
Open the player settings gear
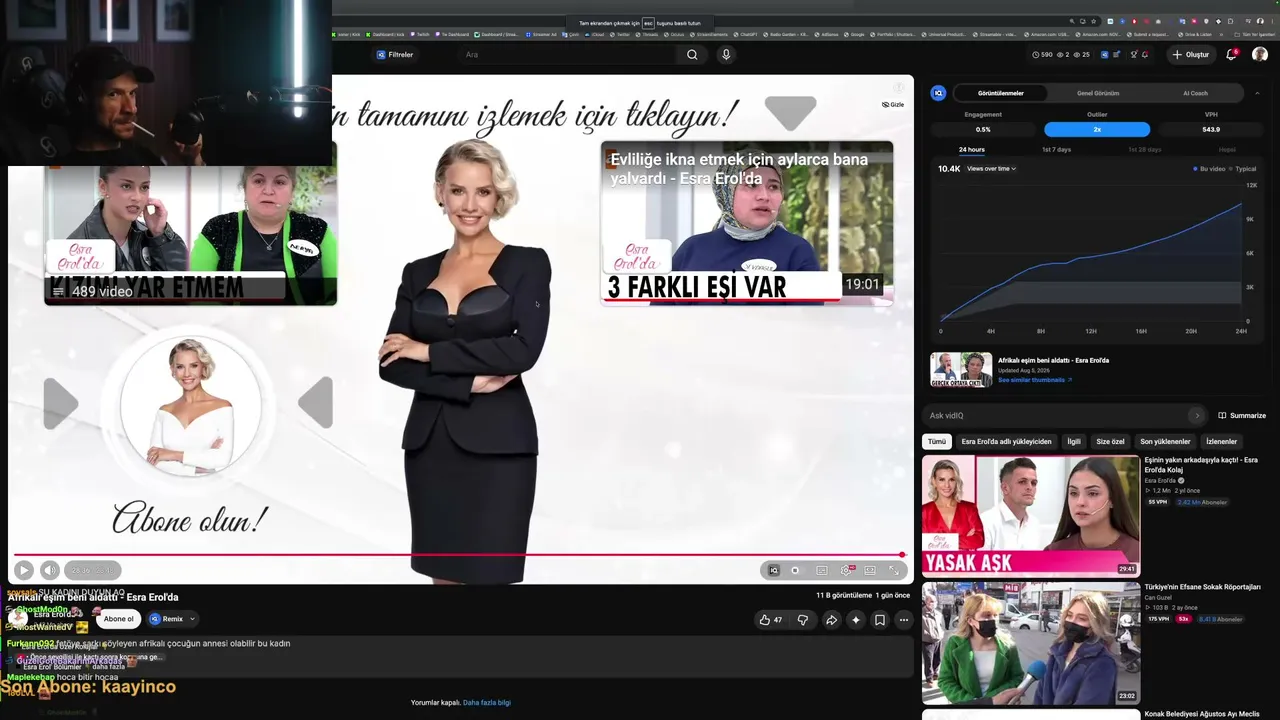tap(846, 570)
